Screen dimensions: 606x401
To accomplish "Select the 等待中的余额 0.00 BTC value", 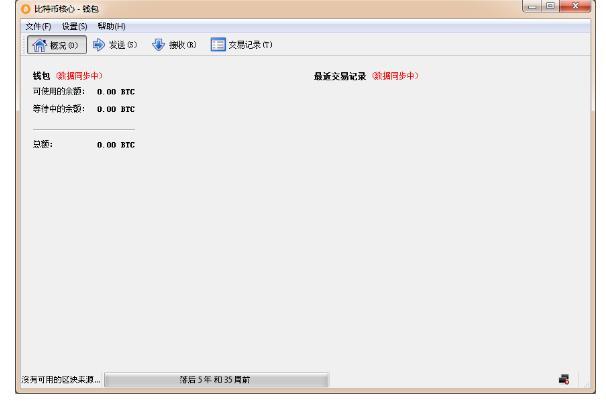I will (116, 109).
